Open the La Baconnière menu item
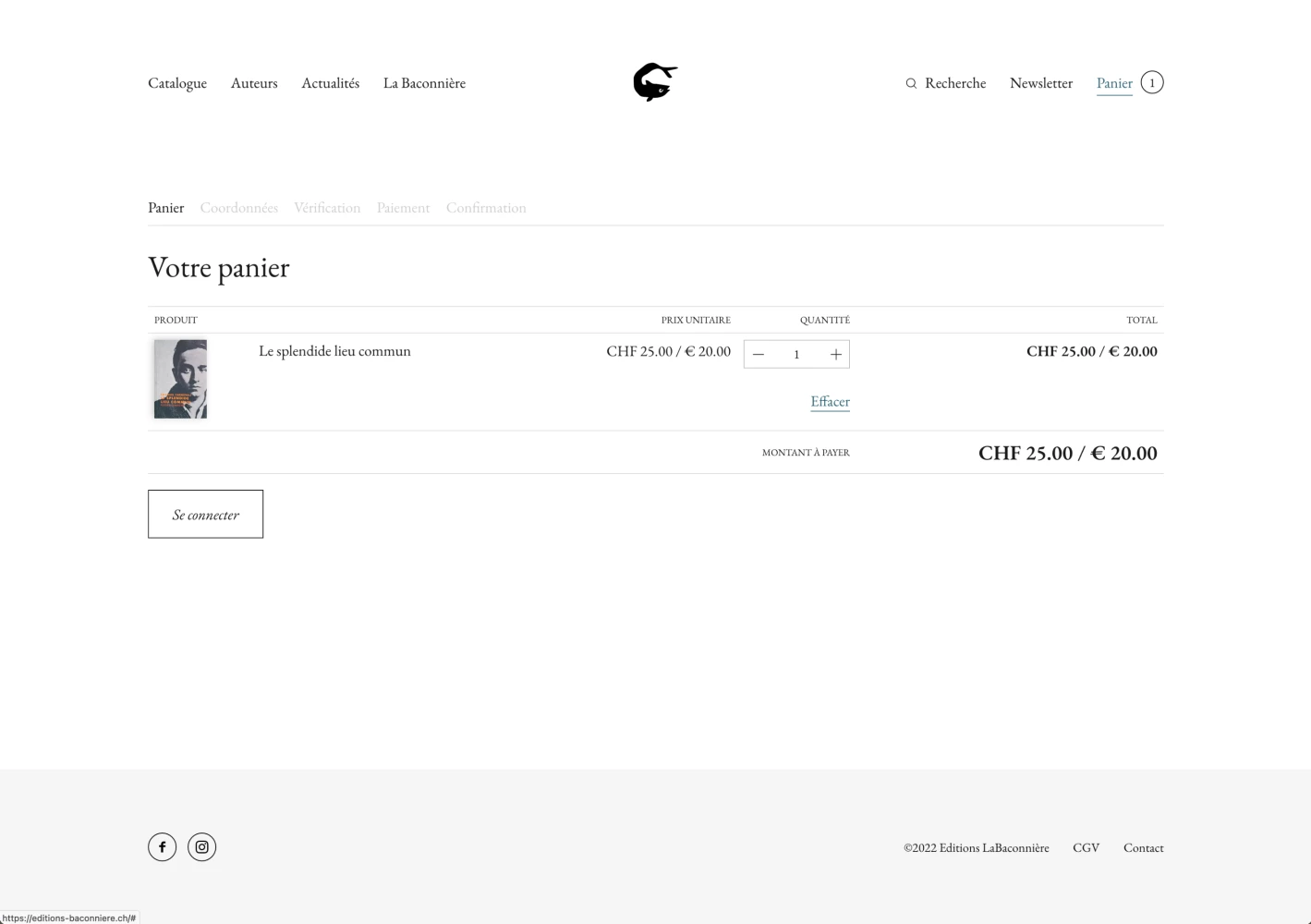Screen dimensions: 1311x924 click(424, 83)
